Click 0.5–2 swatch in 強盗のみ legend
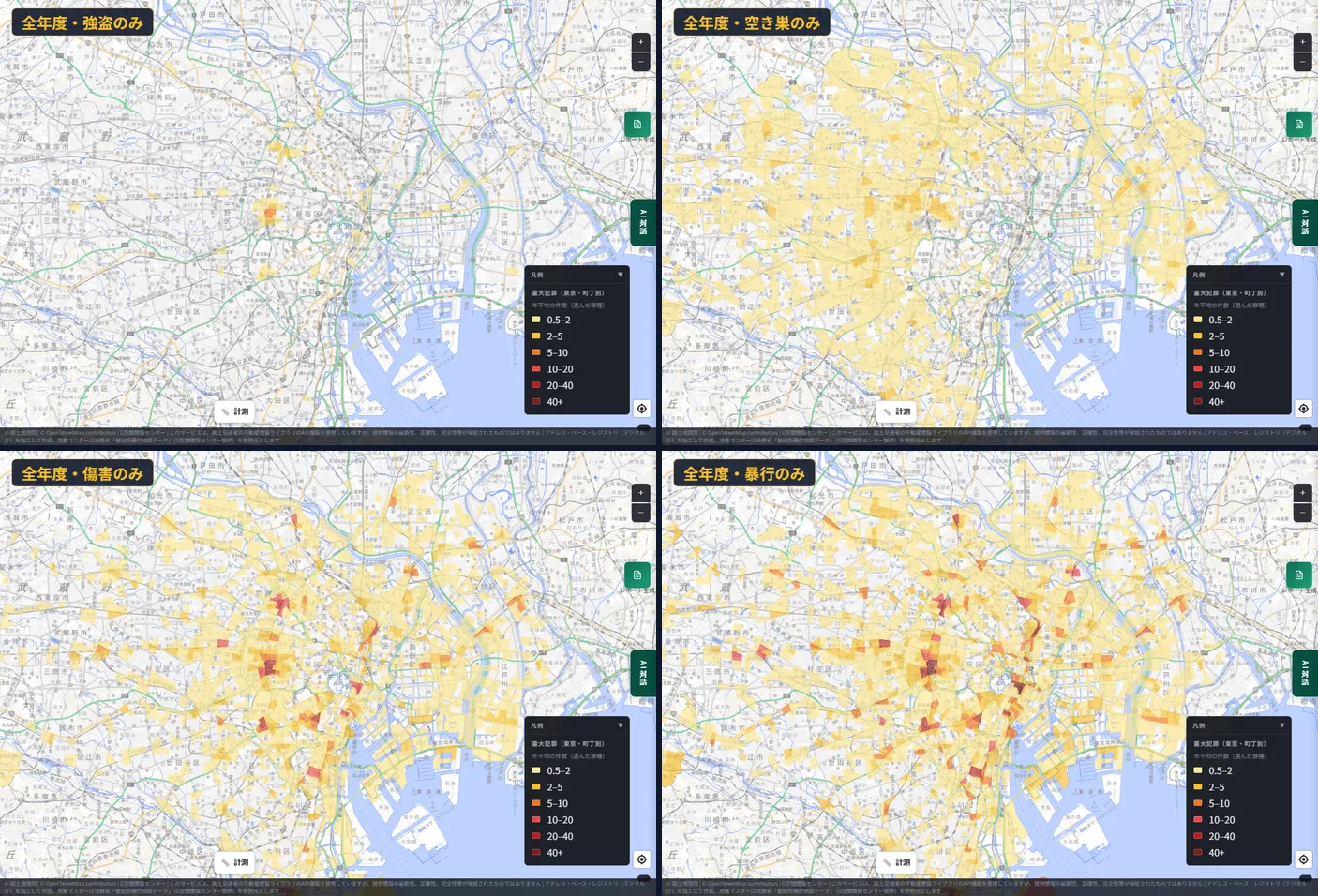Screen dimensions: 1318x896 pyautogui.click(x=536, y=320)
